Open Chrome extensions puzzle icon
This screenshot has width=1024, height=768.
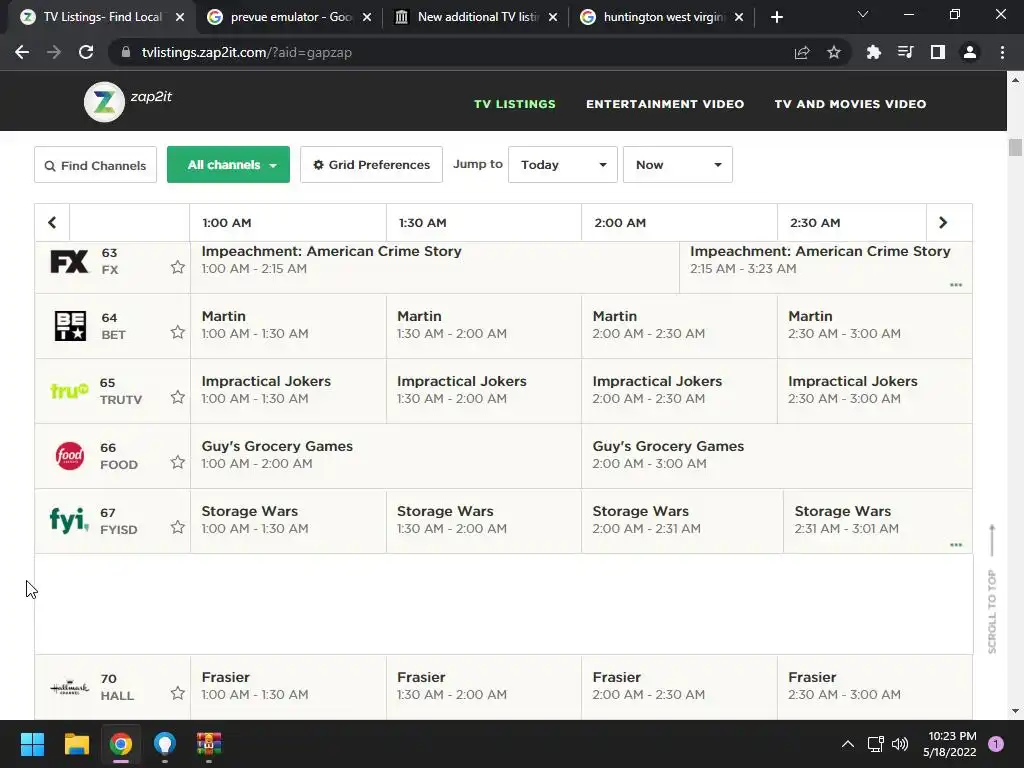tap(873, 52)
